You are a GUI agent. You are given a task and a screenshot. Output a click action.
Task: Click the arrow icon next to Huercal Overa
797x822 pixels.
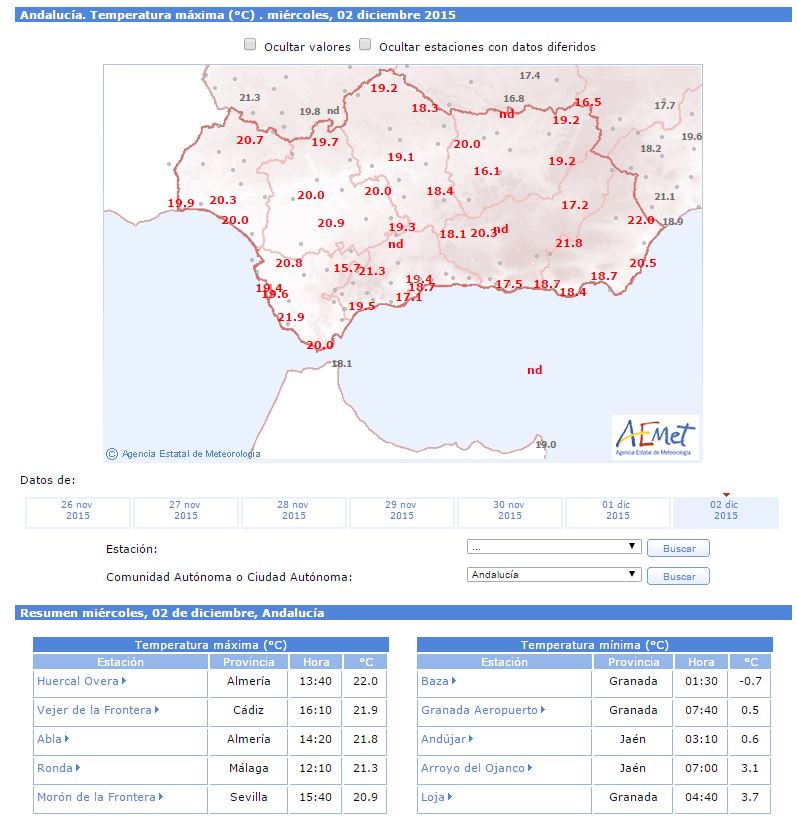tap(124, 682)
